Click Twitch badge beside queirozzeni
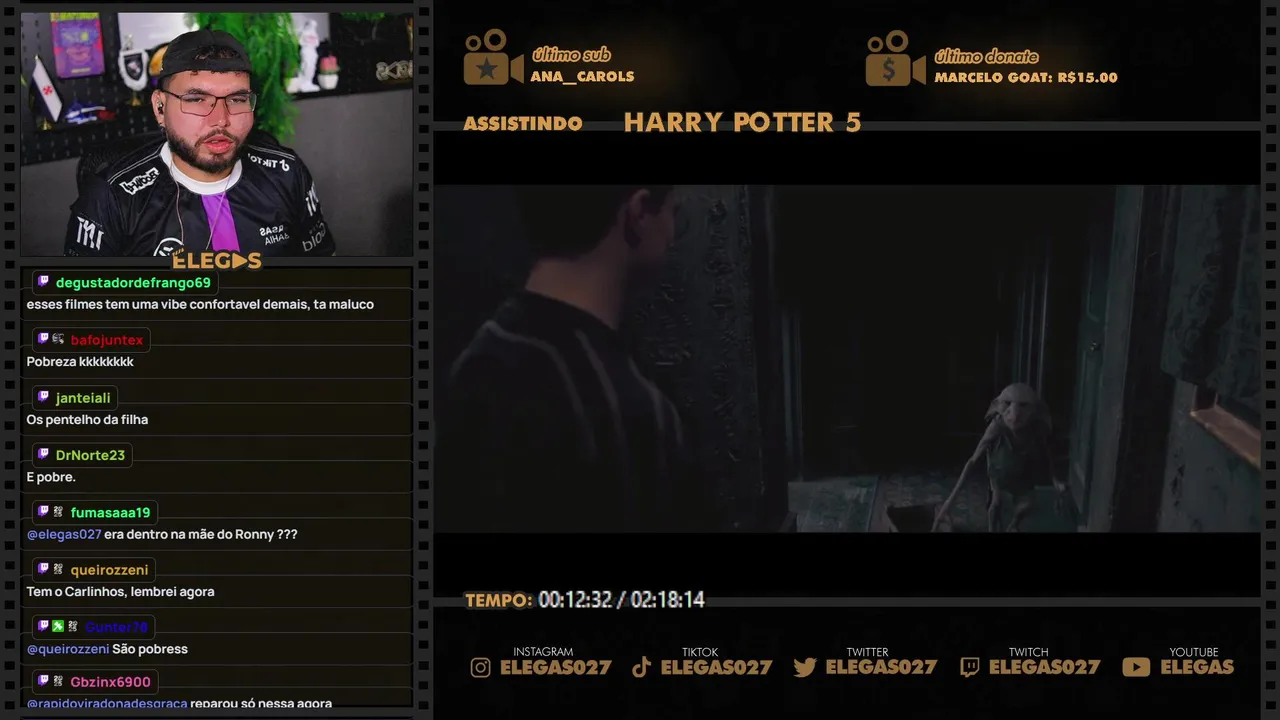 pyautogui.click(x=43, y=569)
